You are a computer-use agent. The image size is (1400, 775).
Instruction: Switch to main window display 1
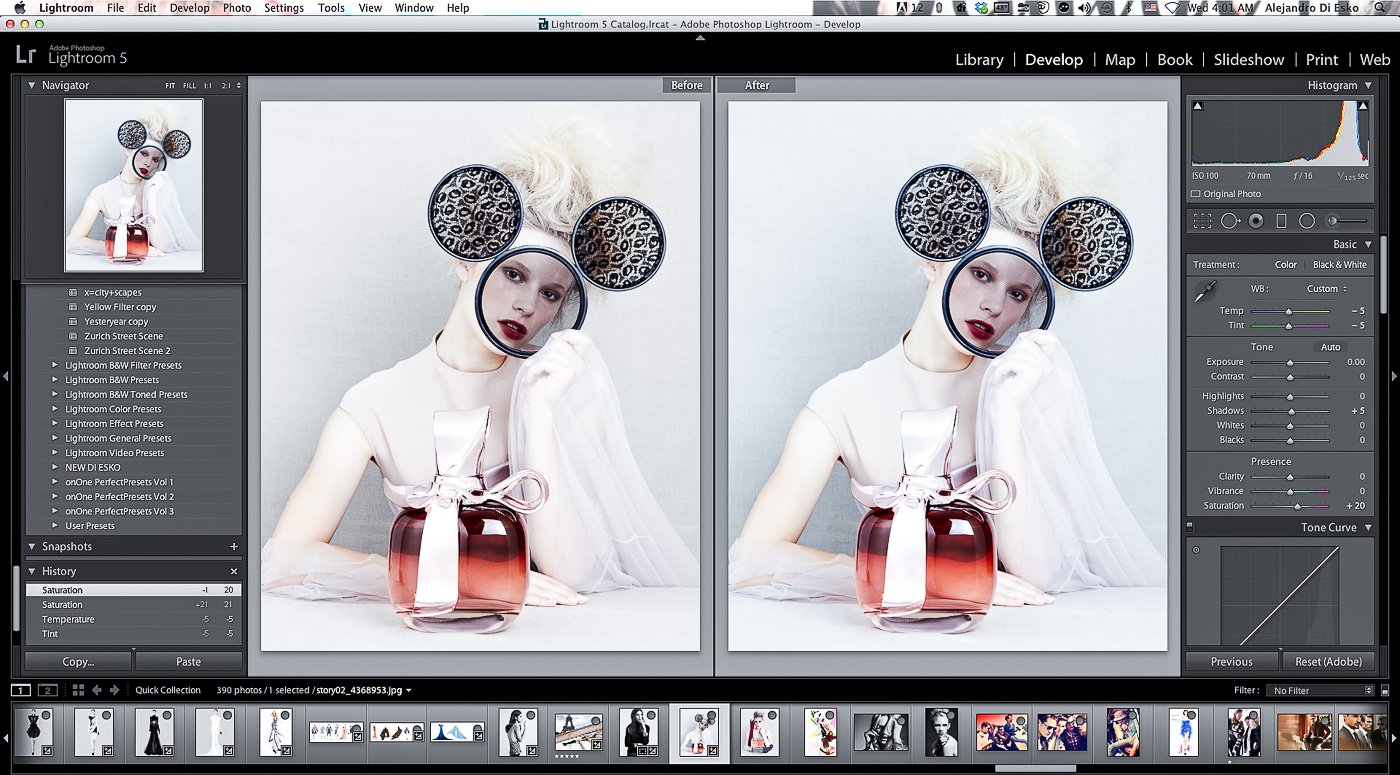pos(21,690)
